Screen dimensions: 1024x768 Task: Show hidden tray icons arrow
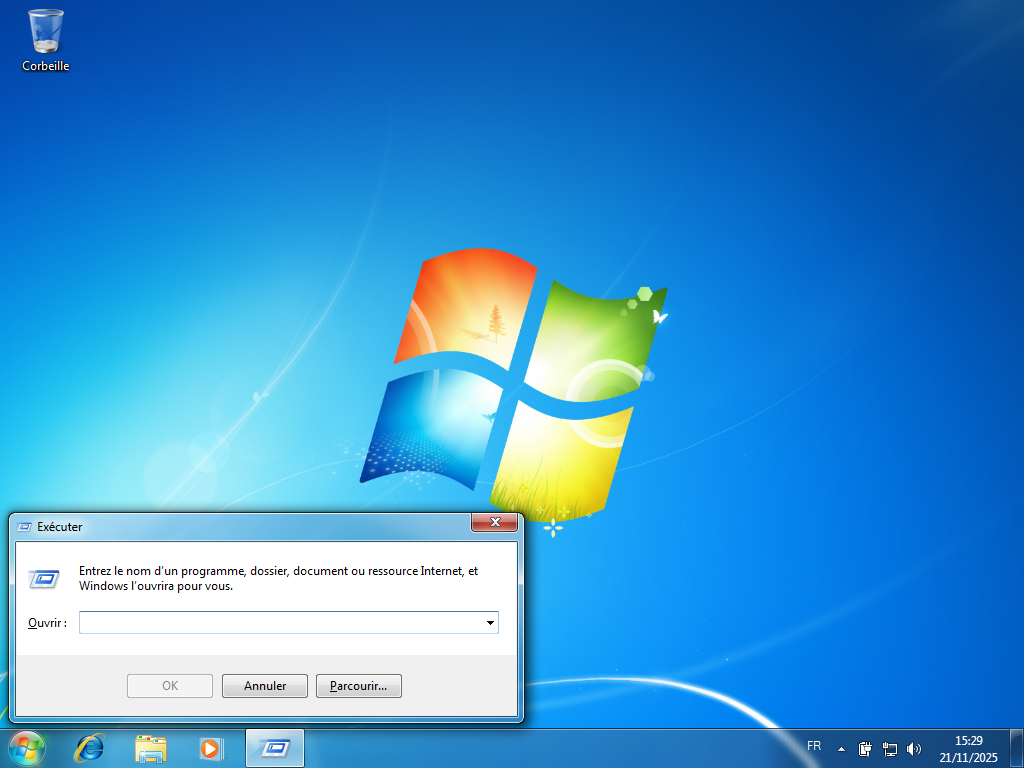coord(841,748)
